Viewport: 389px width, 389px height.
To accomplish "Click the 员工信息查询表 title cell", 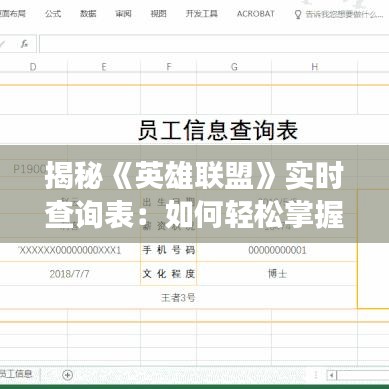I will point(218,130).
